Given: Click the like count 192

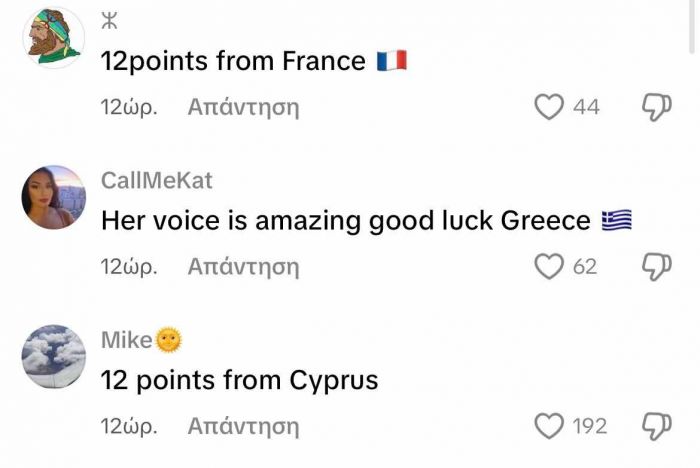Looking at the screenshot, I should tap(589, 426).
